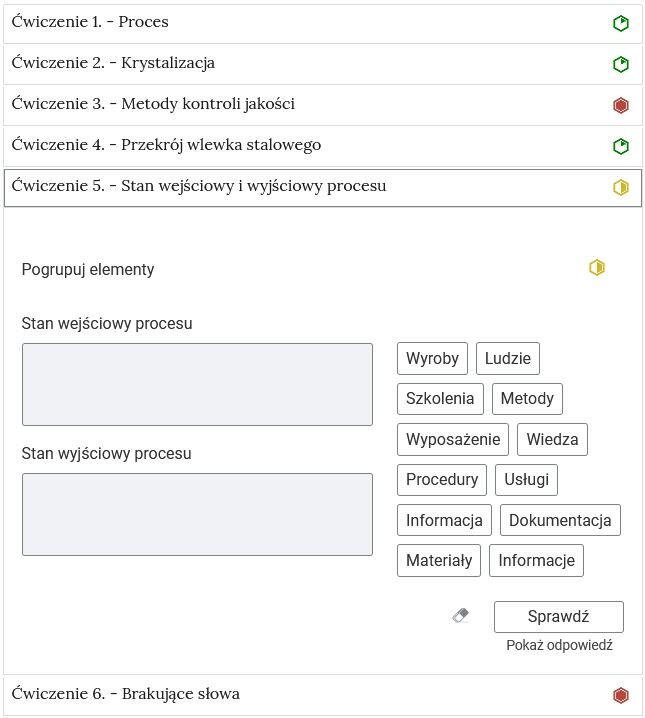Viewport: 645px width, 718px height.
Task: Click the green status icon for Ćwiczenie 1
Action: 620,24
